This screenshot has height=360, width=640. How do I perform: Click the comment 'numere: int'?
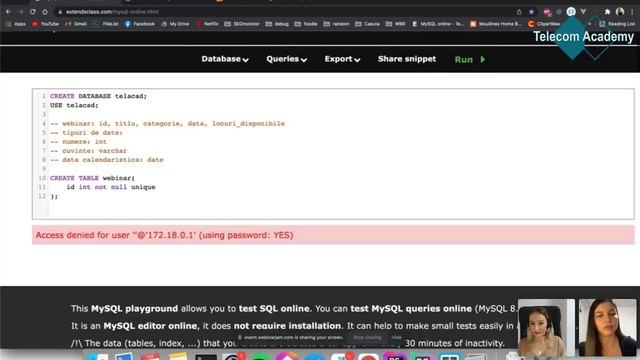click(x=78, y=142)
